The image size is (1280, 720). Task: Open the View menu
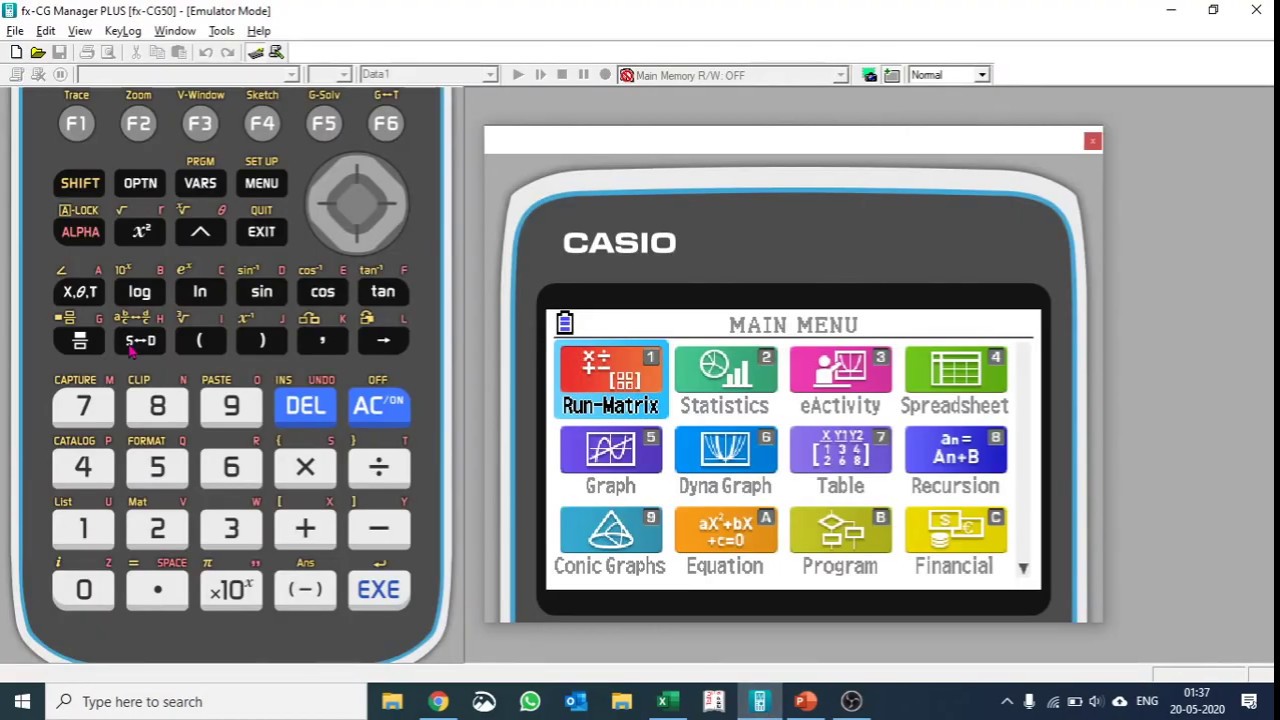pyautogui.click(x=79, y=31)
